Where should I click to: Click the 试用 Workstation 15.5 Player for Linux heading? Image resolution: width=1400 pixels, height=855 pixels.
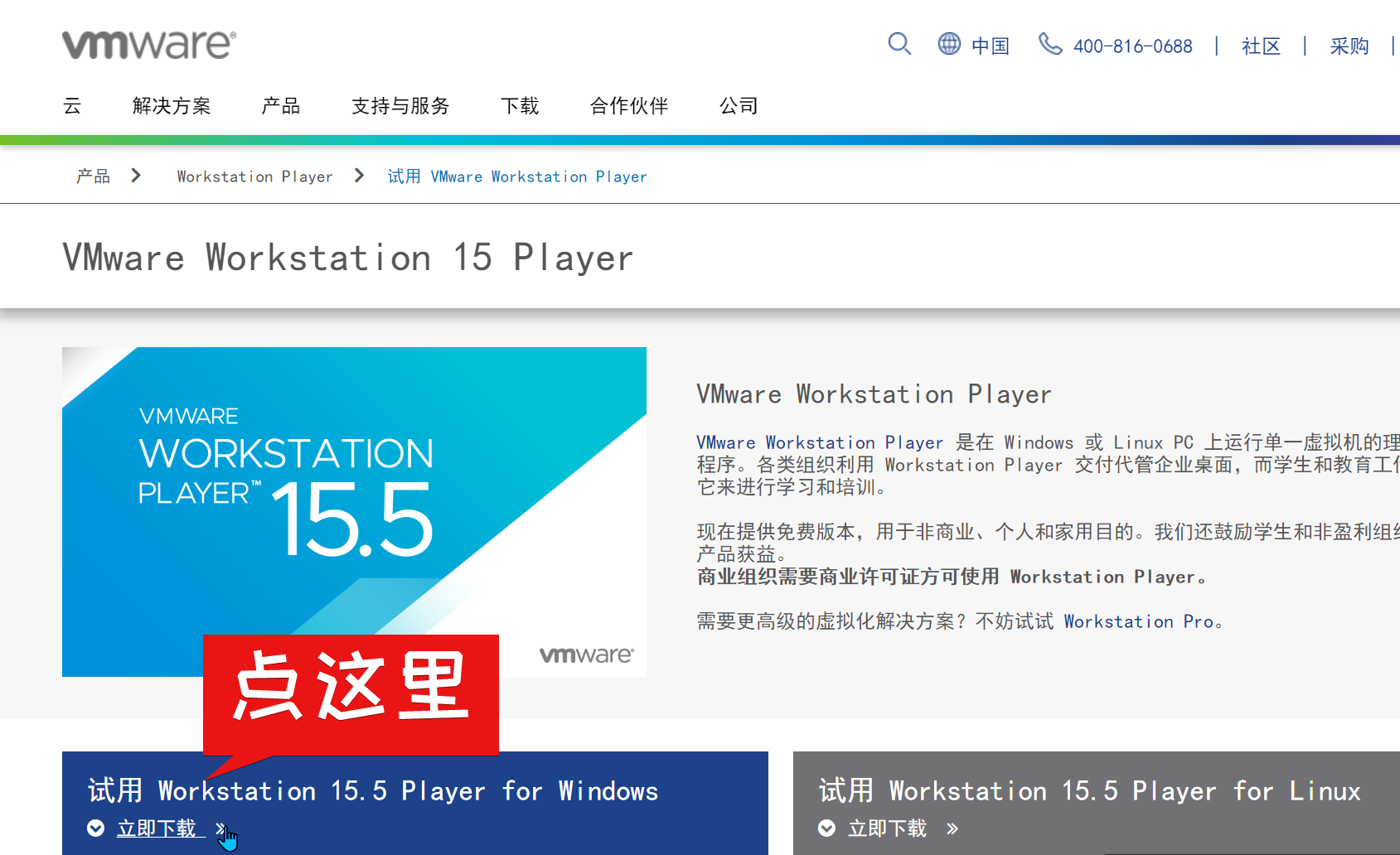point(1090,791)
